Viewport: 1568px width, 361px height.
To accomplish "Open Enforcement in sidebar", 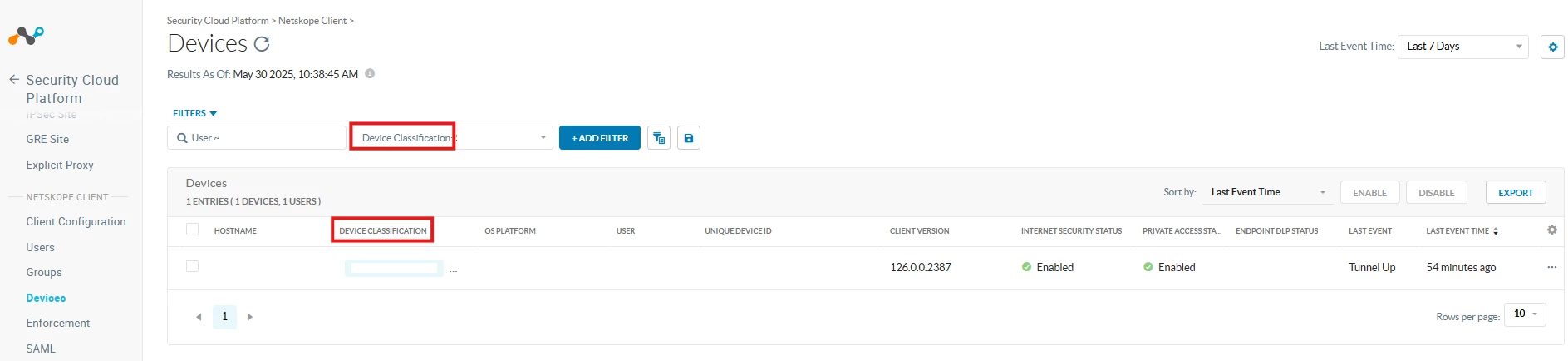I will click(x=58, y=323).
